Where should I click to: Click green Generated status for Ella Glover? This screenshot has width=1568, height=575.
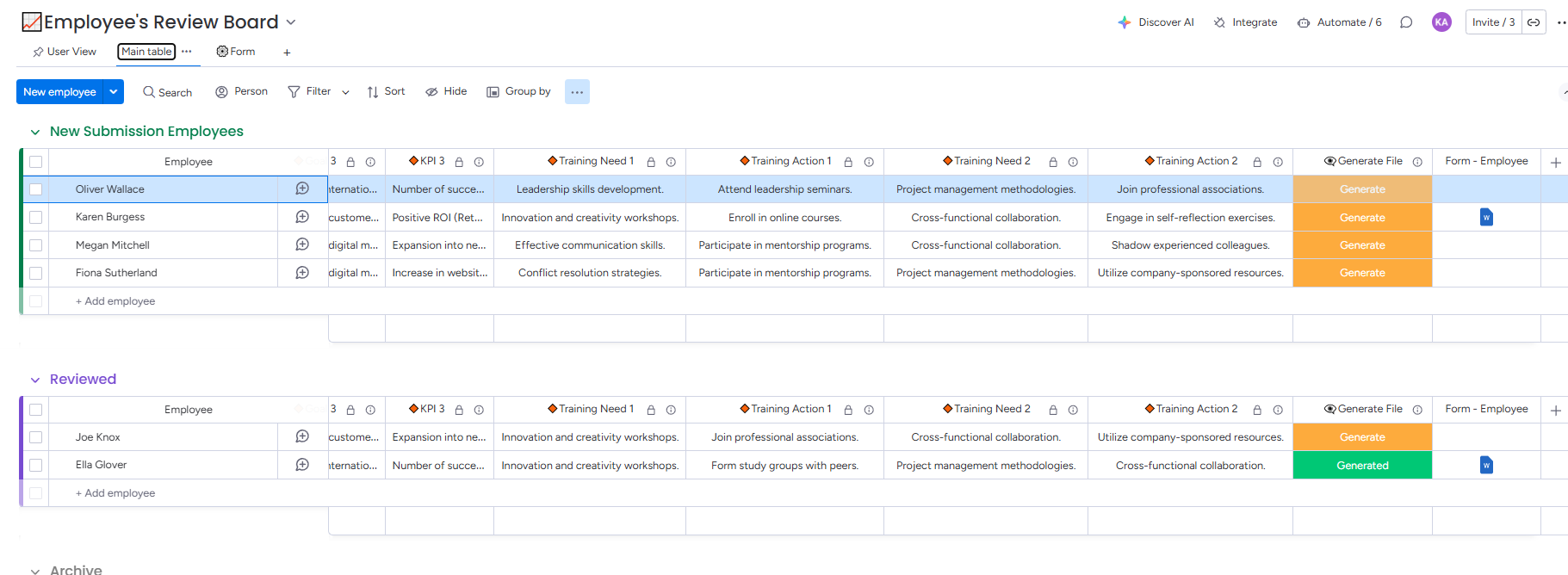point(1362,466)
